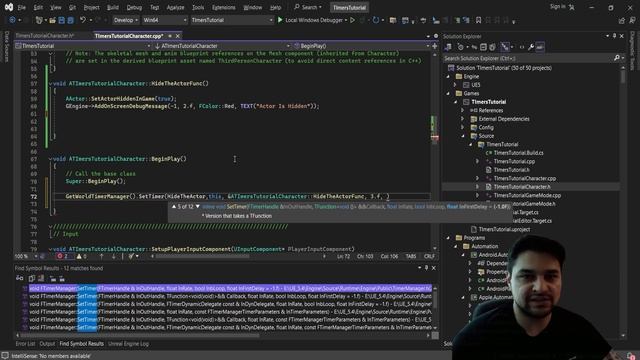The height and width of the screenshot is (360, 640).
Task: Click the Solution Explorer Collapse All icon
Action: (483, 47)
